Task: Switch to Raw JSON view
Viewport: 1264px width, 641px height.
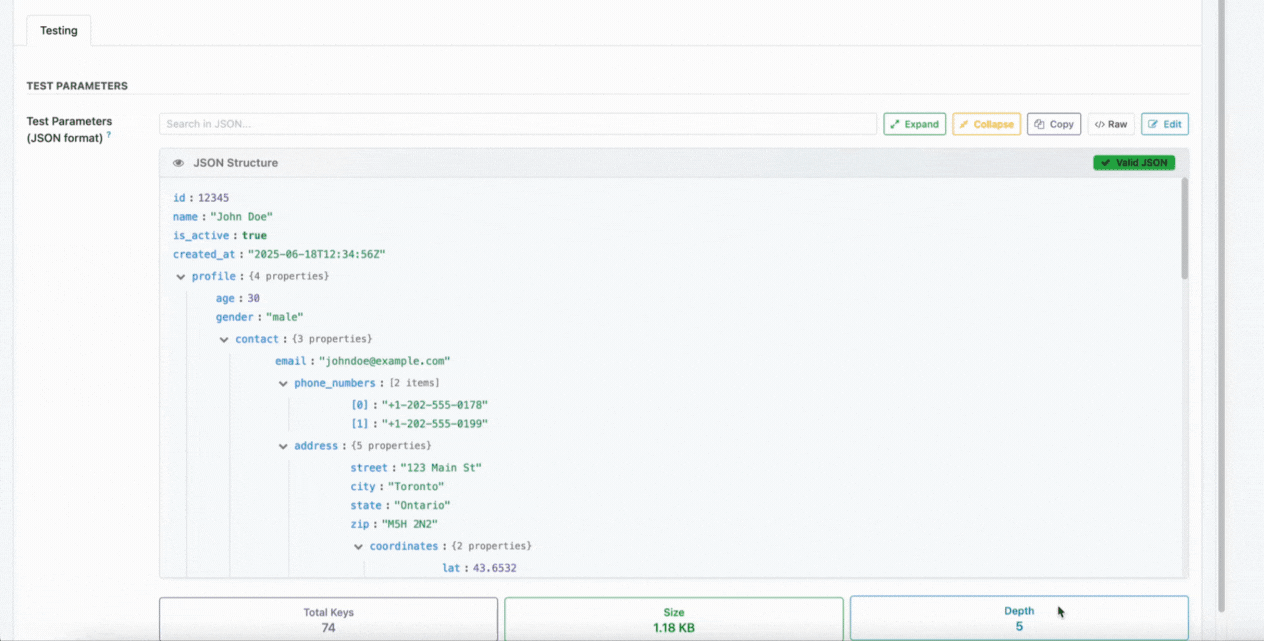Action: pyautogui.click(x=1110, y=124)
